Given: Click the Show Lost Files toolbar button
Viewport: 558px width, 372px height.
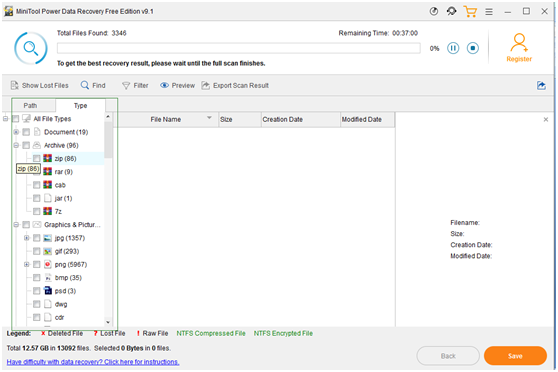Looking at the screenshot, I should [39, 85].
